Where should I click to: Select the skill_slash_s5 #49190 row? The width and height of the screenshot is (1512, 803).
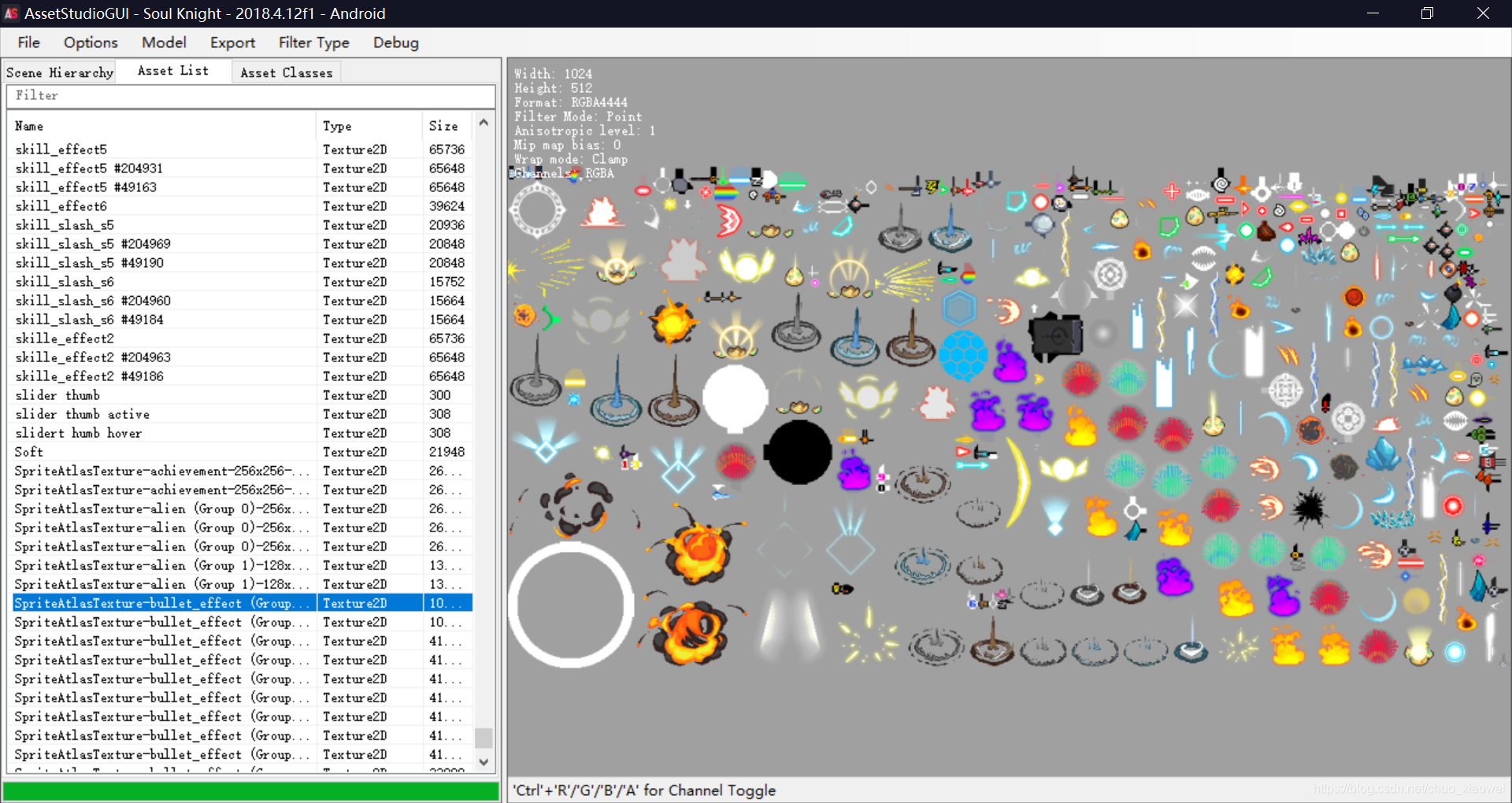[243, 263]
